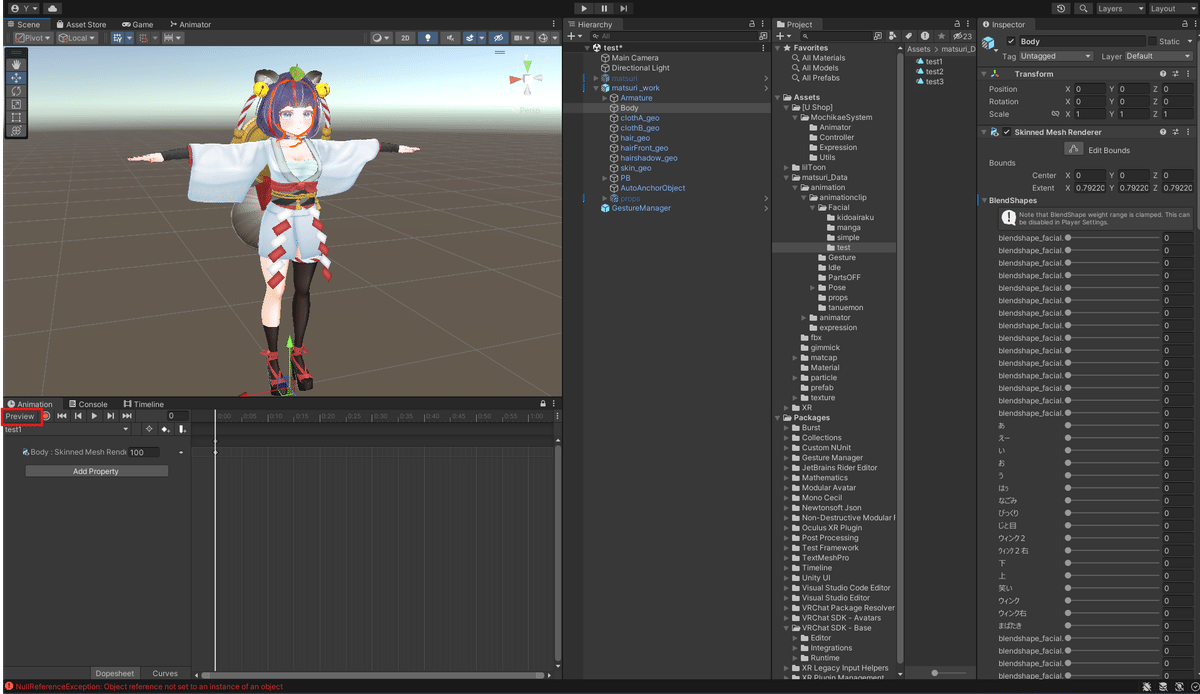
Task: Open the cloud services icon
Action: (x=52, y=8)
